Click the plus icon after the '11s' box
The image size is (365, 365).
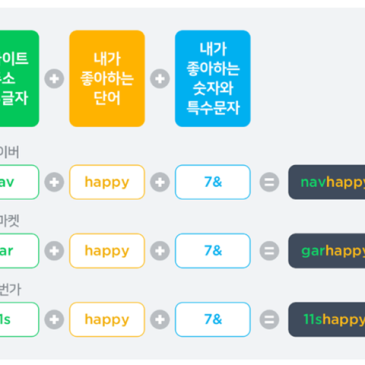click(x=54, y=319)
